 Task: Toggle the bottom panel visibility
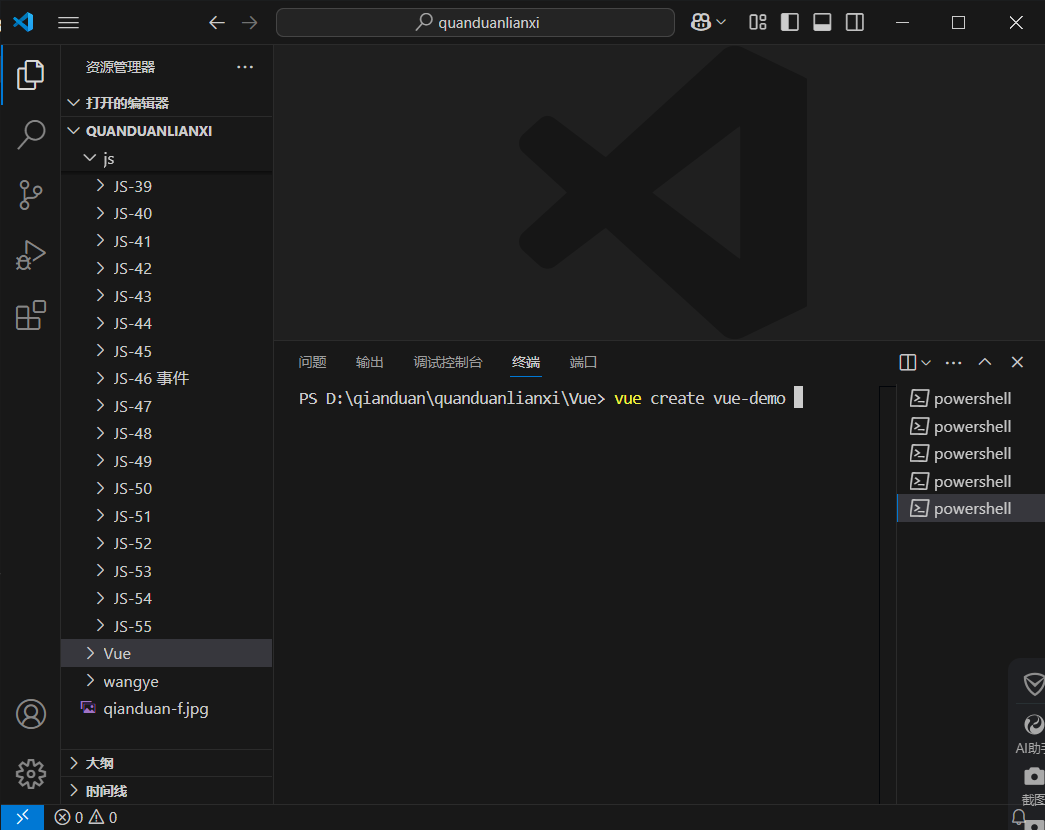pyautogui.click(x=822, y=23)
